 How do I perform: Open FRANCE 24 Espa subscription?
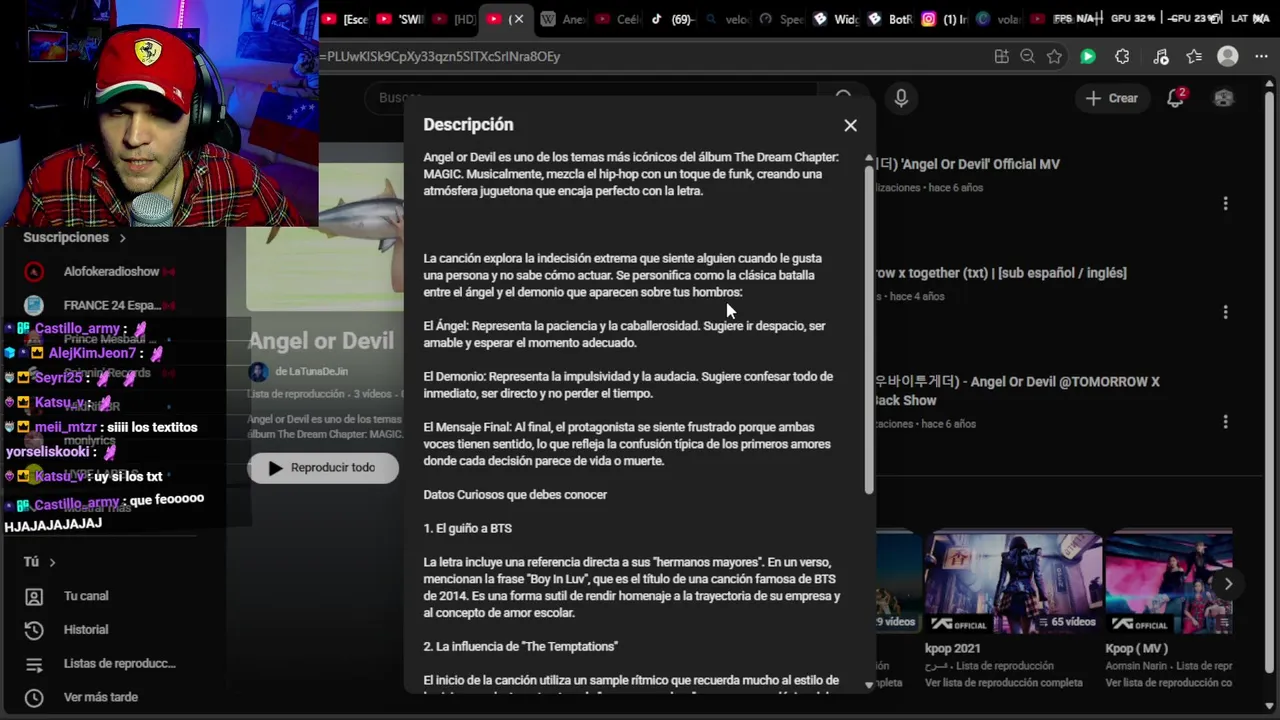(112, 305)
